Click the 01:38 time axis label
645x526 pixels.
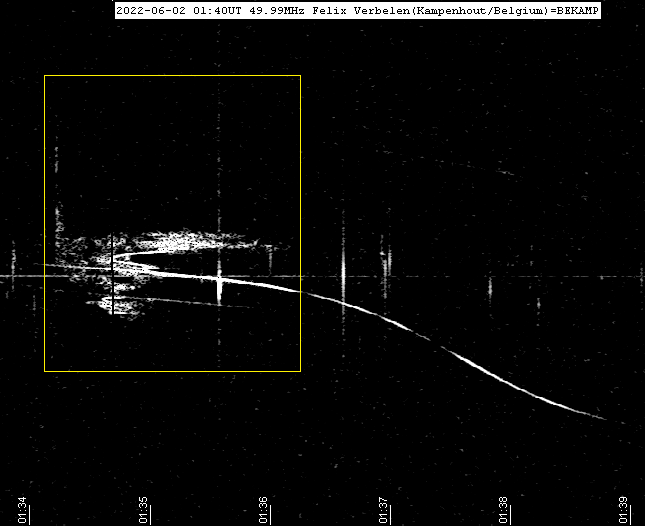click(x=503, y=510)
